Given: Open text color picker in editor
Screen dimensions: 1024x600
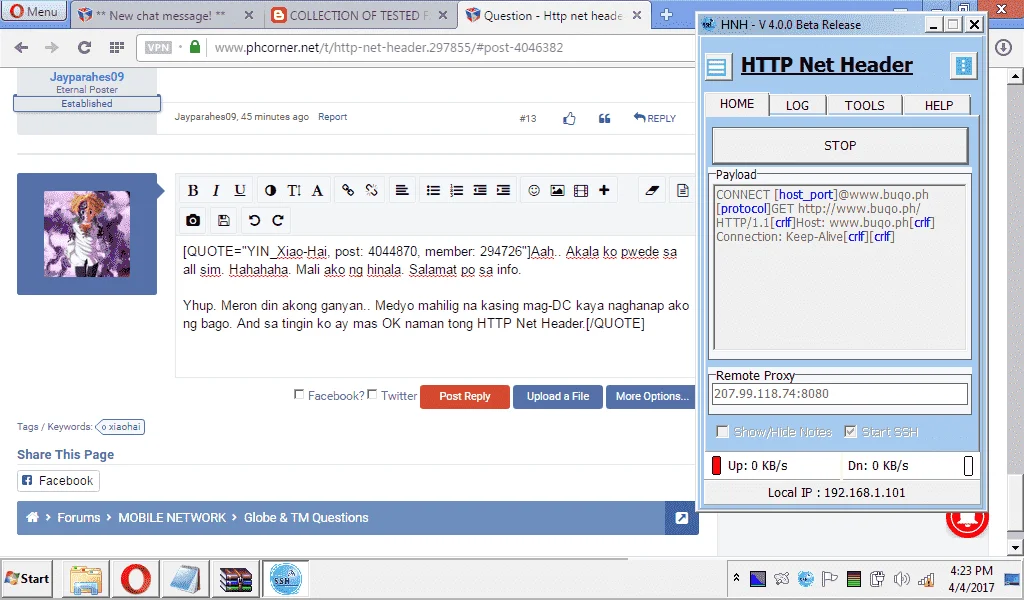Looking at the screenshot, I should pos(270,191).
